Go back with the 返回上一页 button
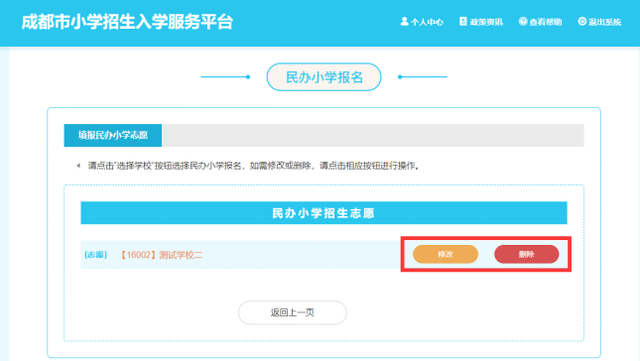The height and width of the screenshot is (361, 640). pyautogui.click(x=292, y=312)
